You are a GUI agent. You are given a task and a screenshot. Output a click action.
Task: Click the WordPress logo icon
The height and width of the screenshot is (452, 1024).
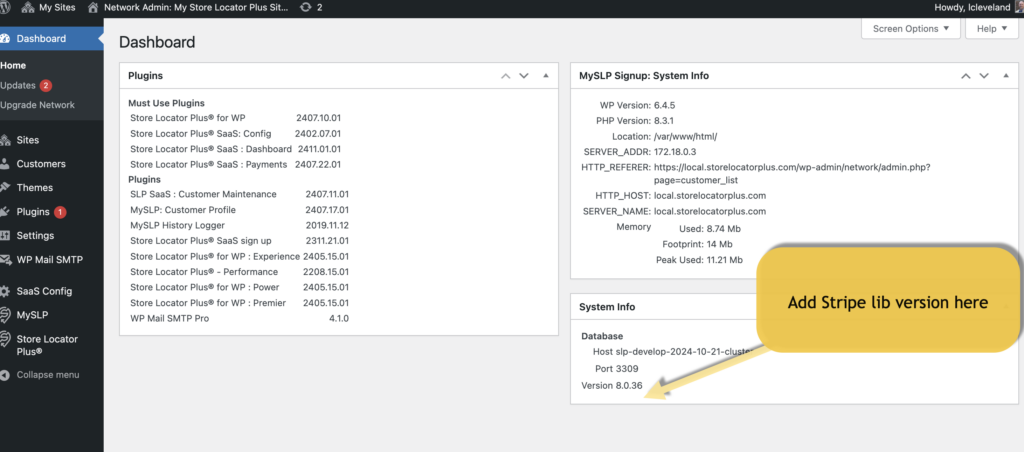[5, 8]
